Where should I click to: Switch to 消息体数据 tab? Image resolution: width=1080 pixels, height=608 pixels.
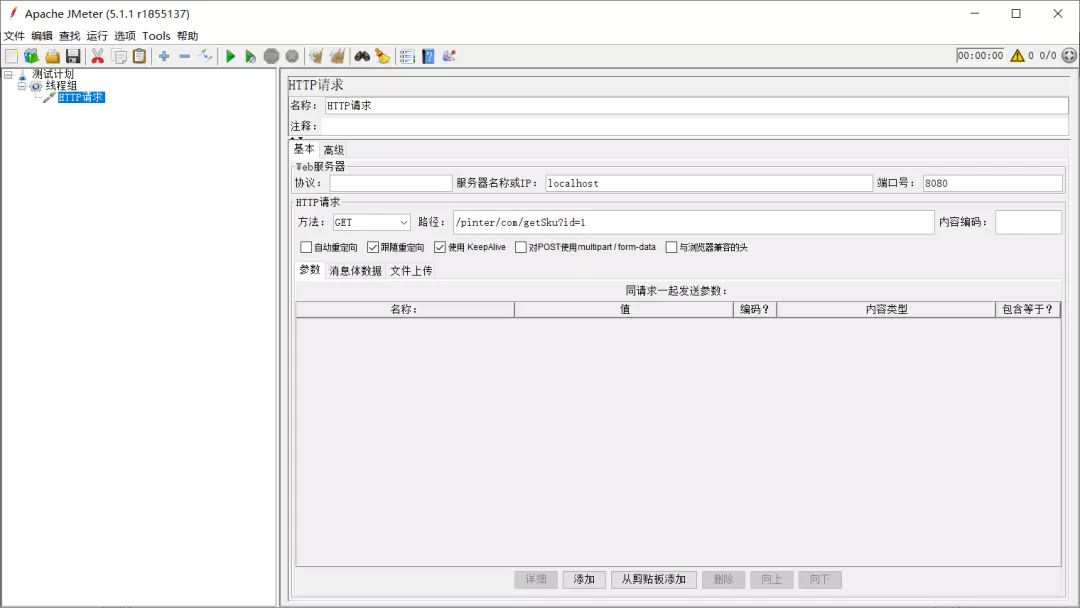click(x=355, y=271)
